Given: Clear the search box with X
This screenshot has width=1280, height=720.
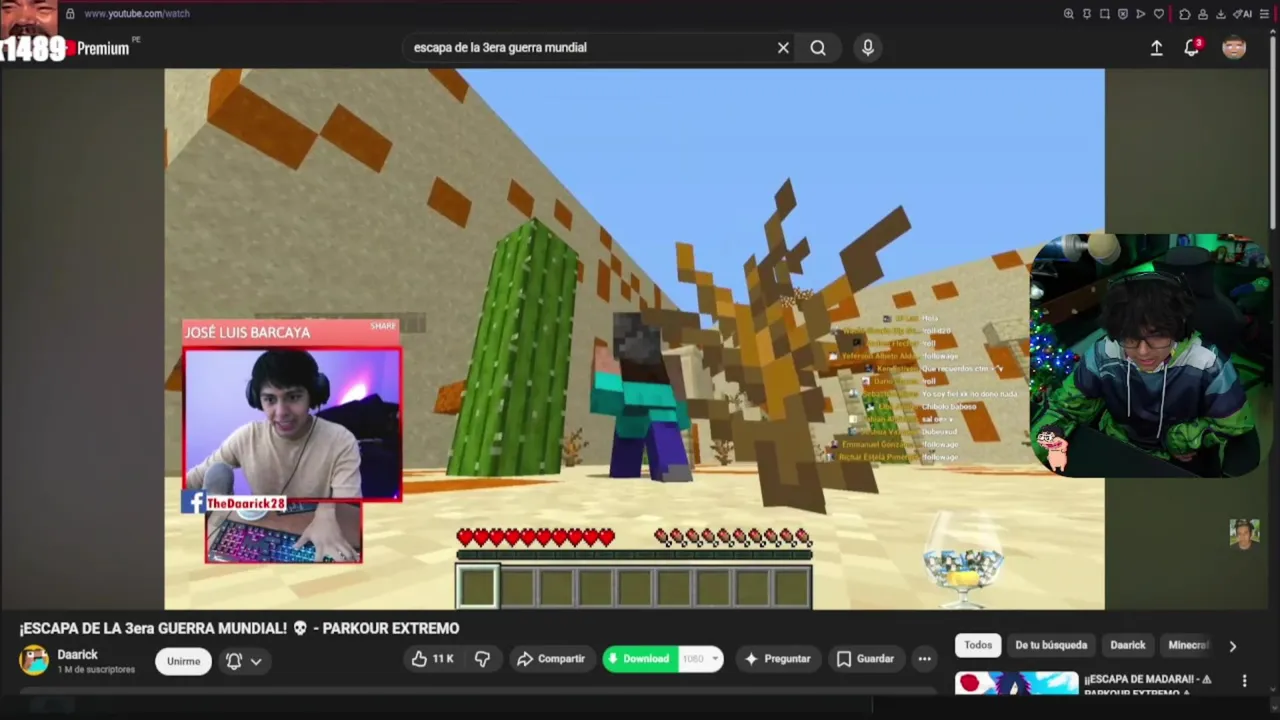Looking at the screenshot, I should tap(783, 47).
